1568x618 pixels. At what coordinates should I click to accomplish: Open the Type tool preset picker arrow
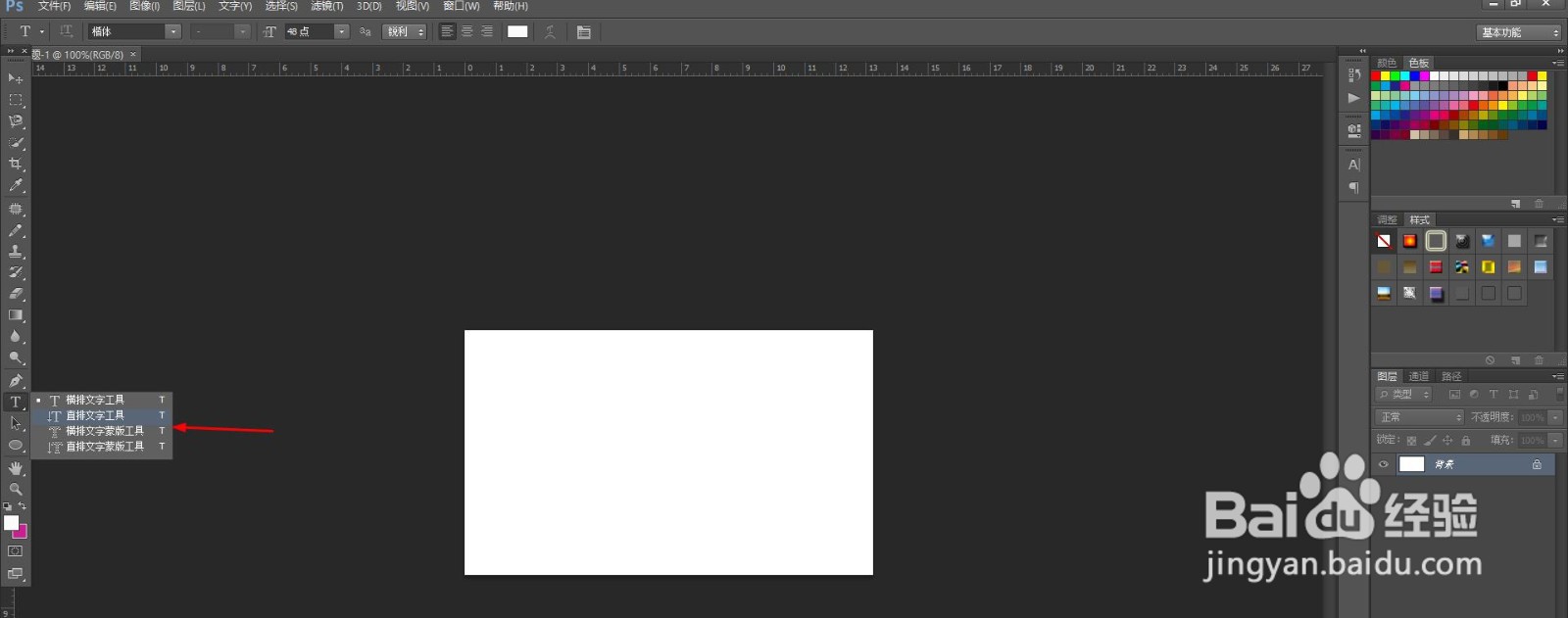click(x=42, y=31)
